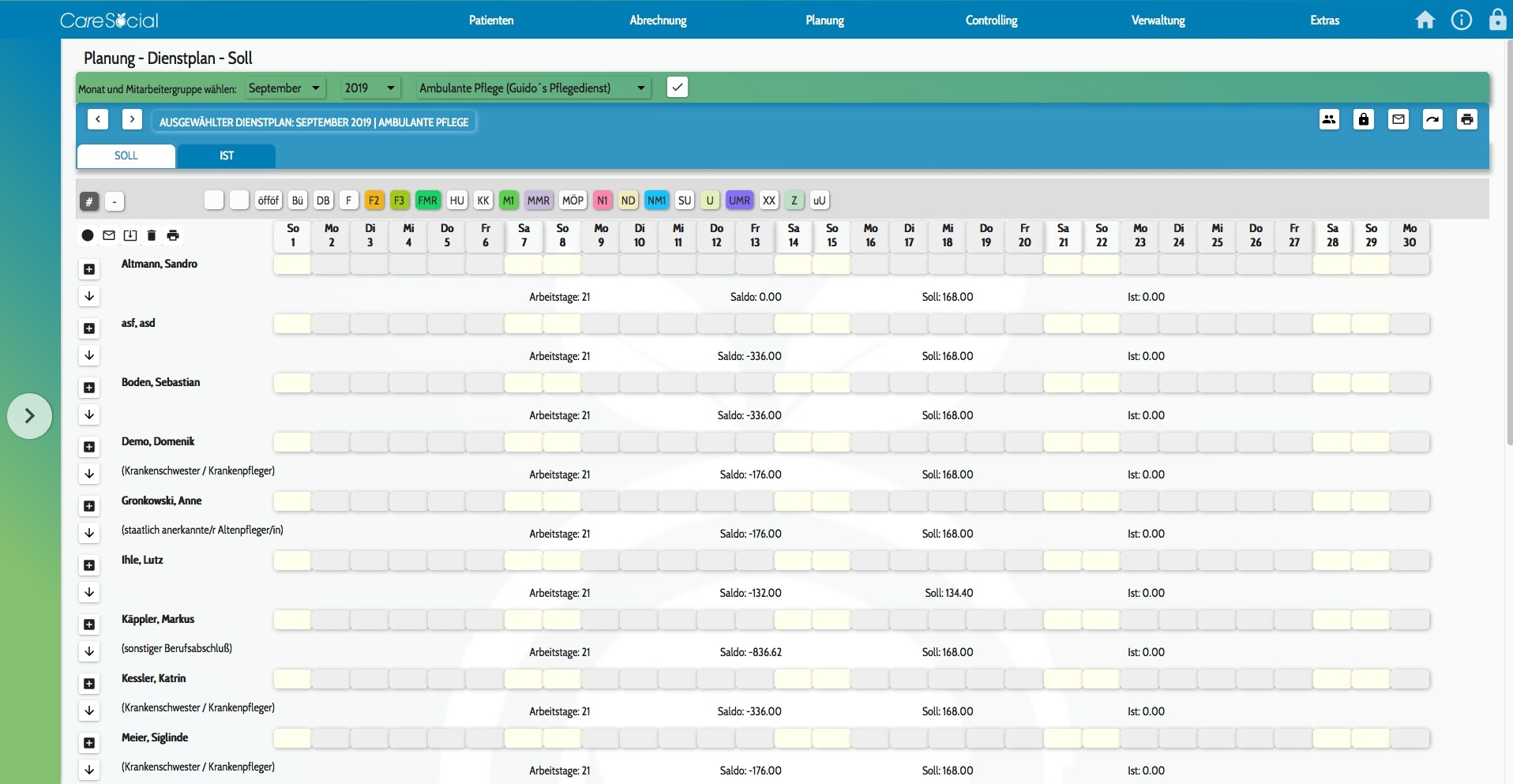
Task: Open the Ambulante Pflege group dropdown
Action: (533, 88)
